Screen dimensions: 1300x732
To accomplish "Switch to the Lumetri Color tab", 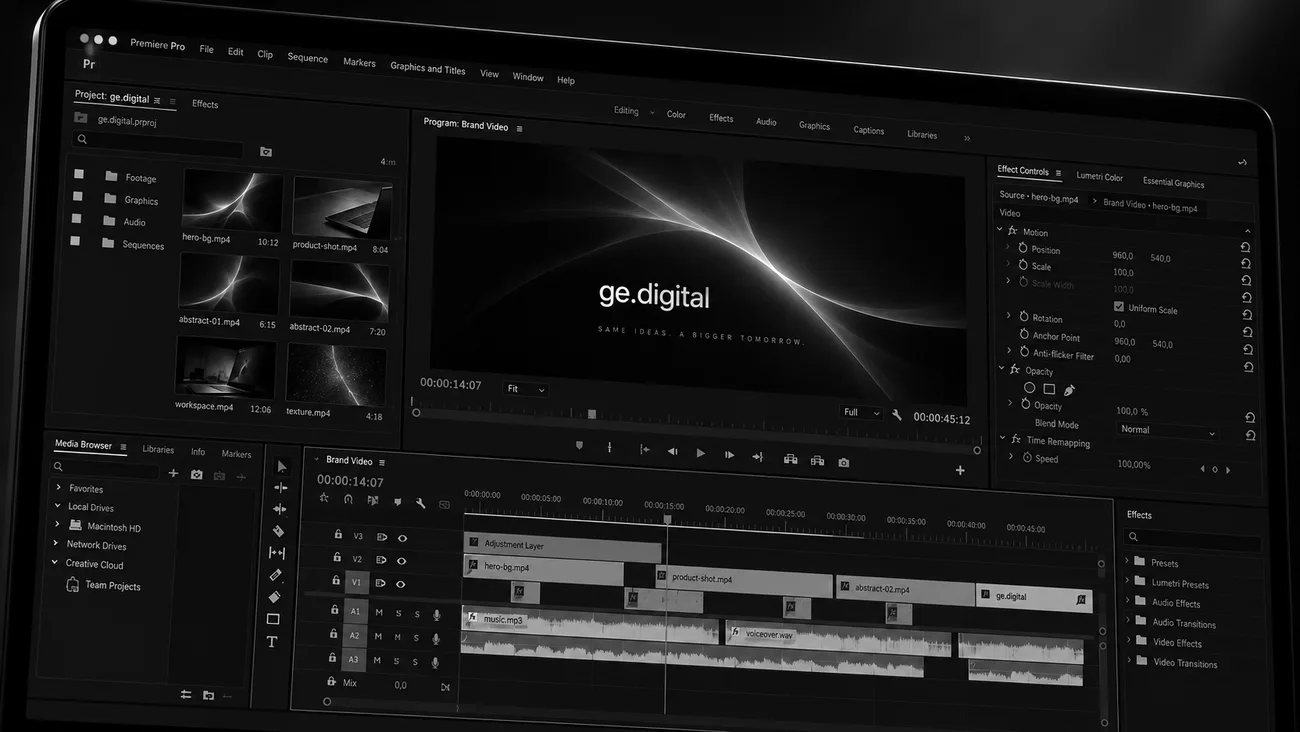I will [x=1100, y=177].
